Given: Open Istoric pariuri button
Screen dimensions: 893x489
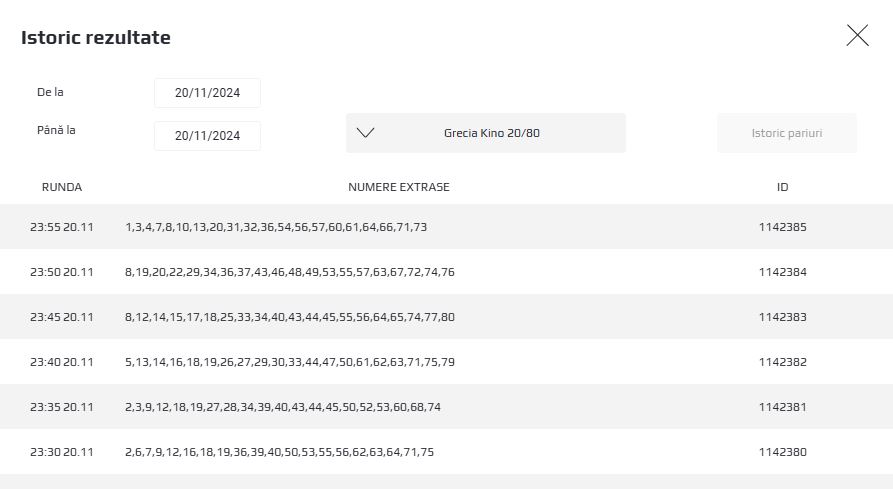Looking at the screenshot, I should coord(787,133).
